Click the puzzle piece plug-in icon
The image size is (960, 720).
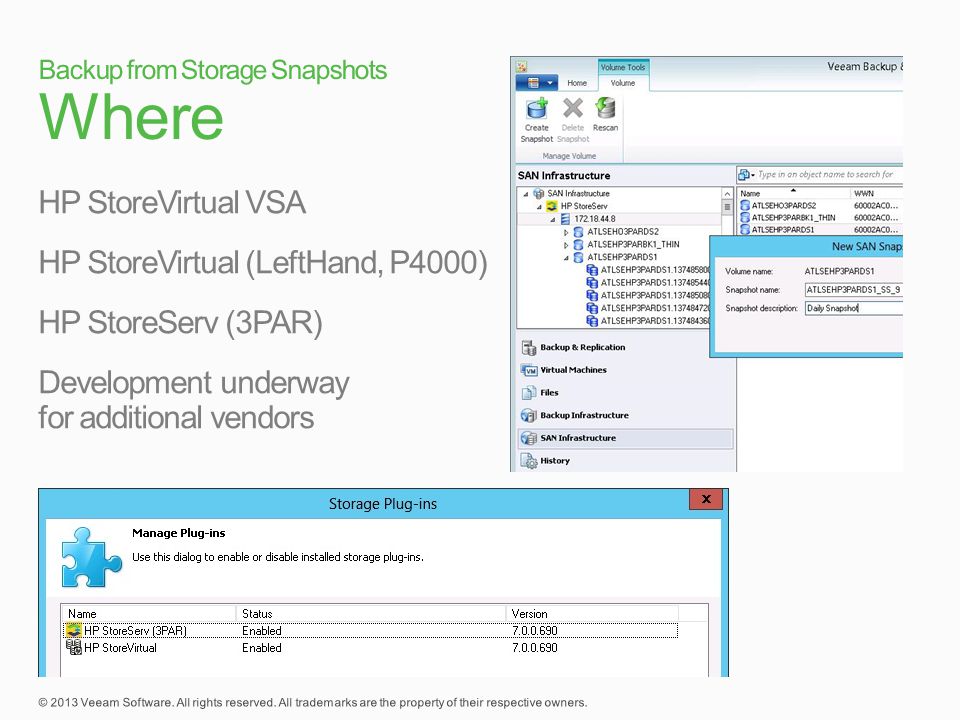92,557
